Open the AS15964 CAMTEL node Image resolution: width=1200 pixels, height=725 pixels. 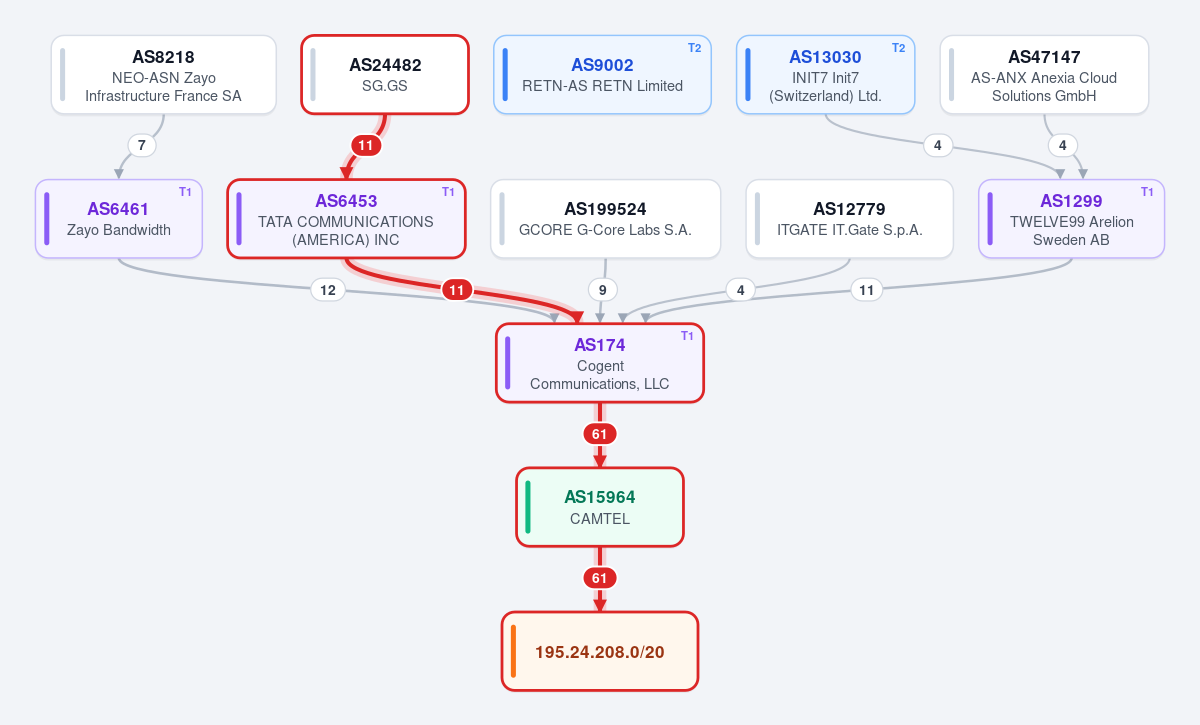tap(600, 507)
